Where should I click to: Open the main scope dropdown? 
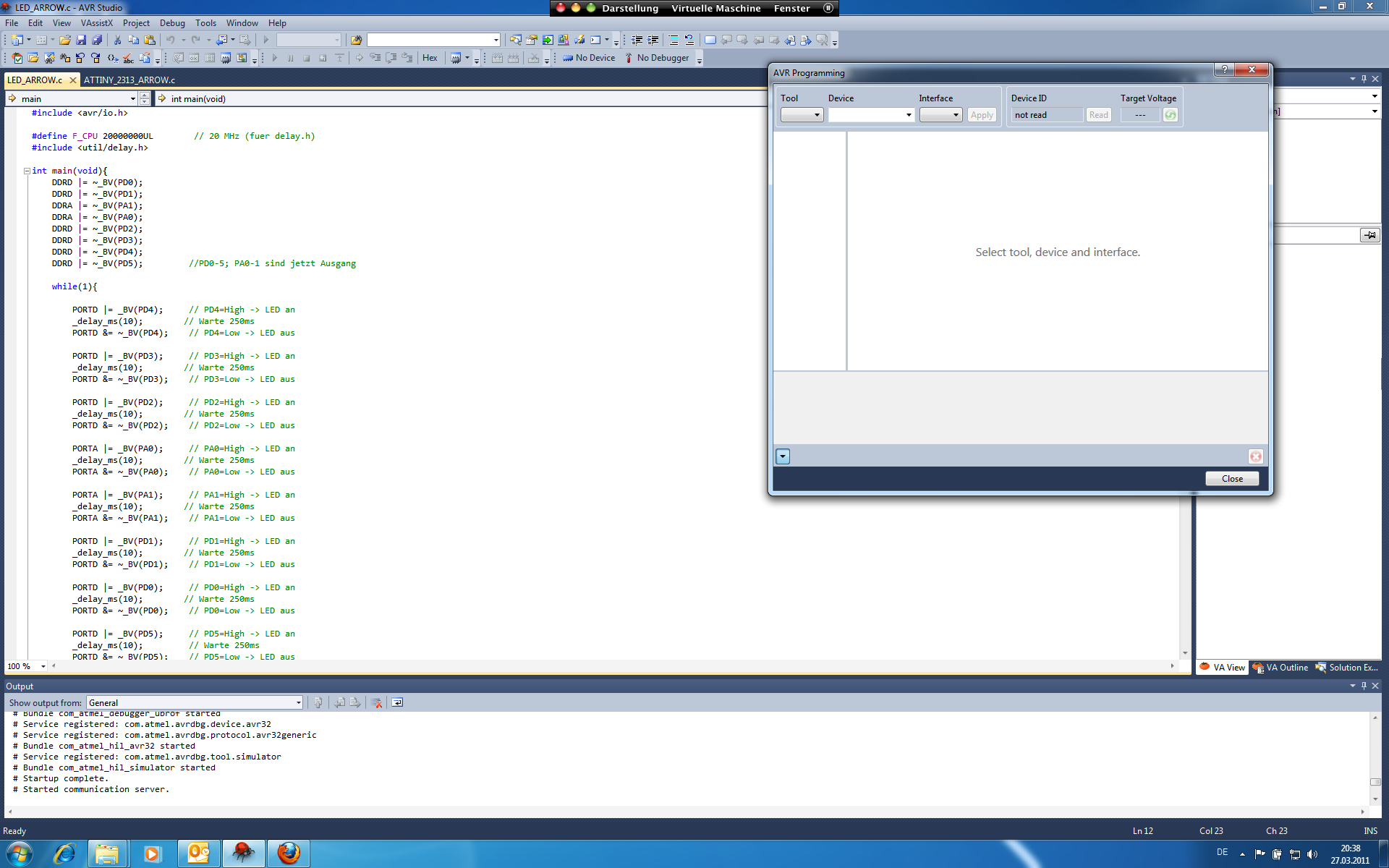[x=132, y=99]
